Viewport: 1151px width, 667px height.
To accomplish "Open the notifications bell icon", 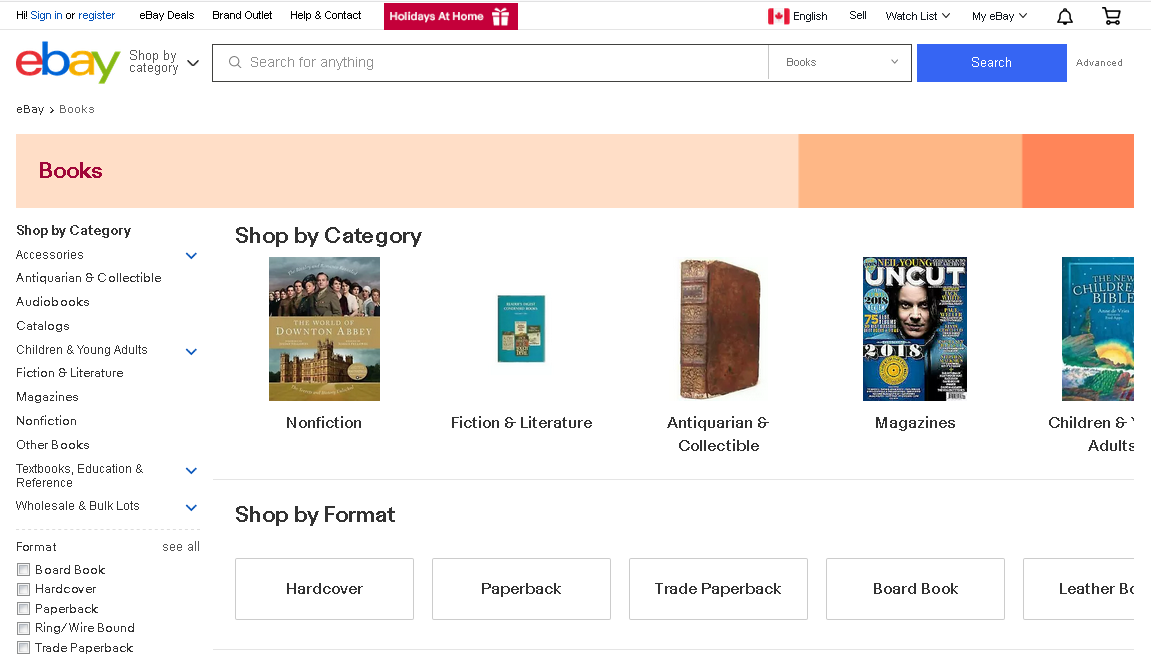I will 1065,16.
